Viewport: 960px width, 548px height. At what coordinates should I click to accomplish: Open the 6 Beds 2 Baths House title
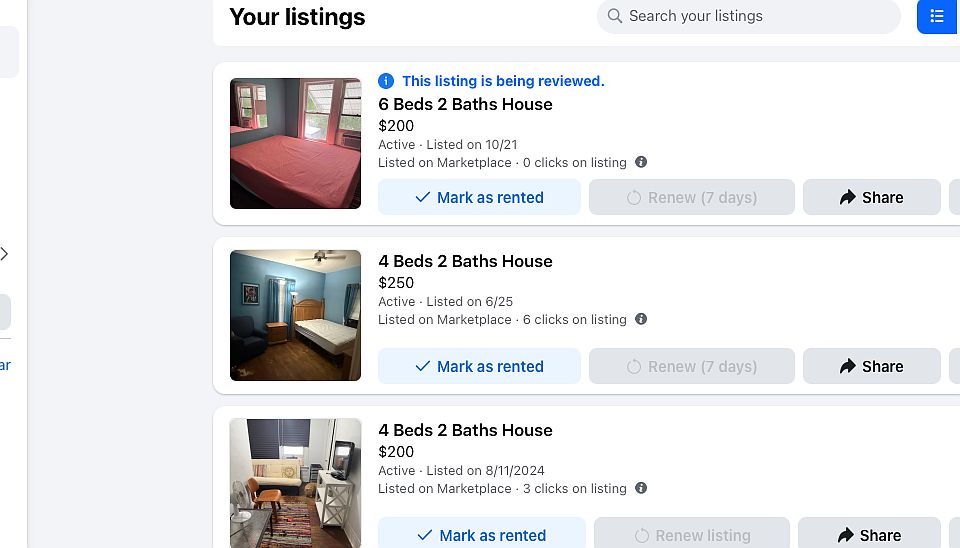(x=465, y=104)
